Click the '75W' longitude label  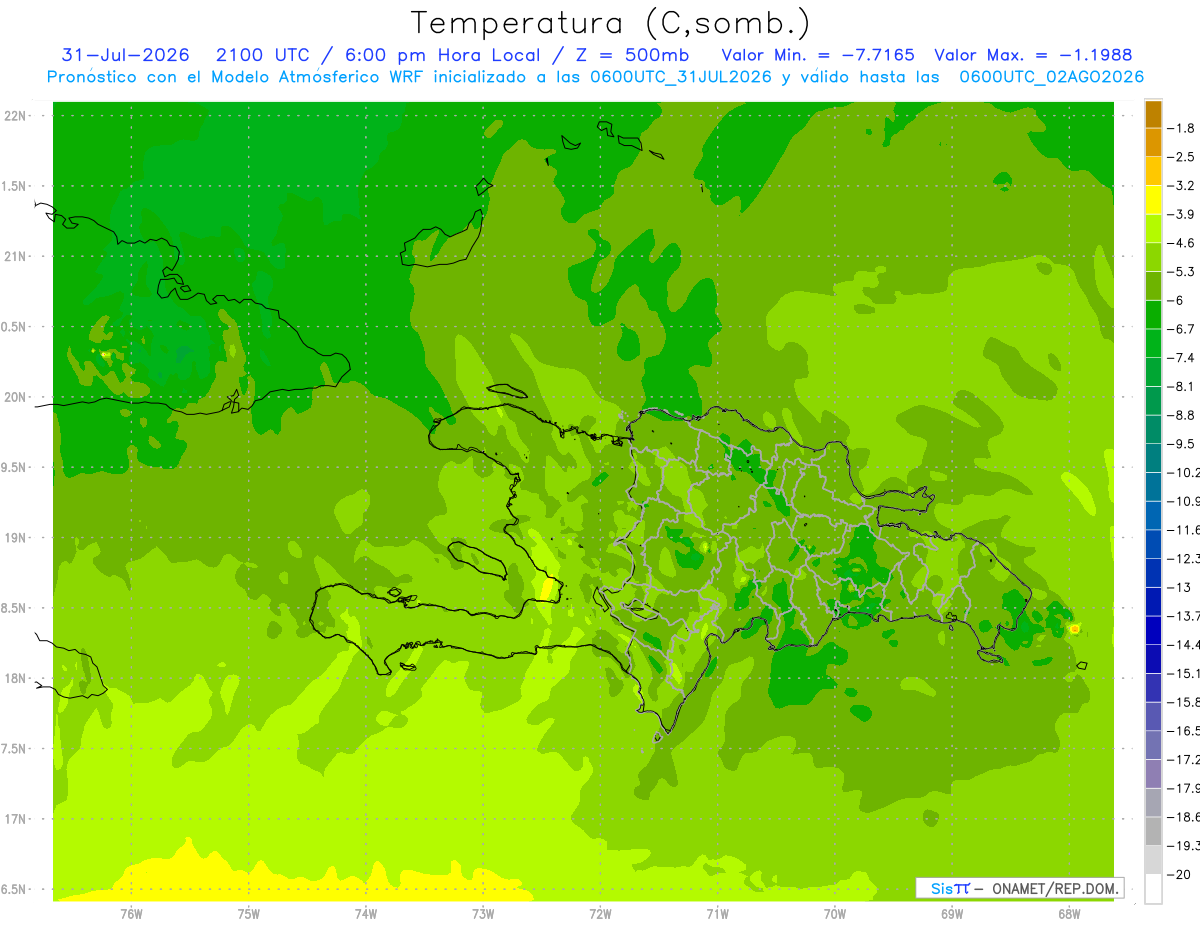tap(249, 914)
